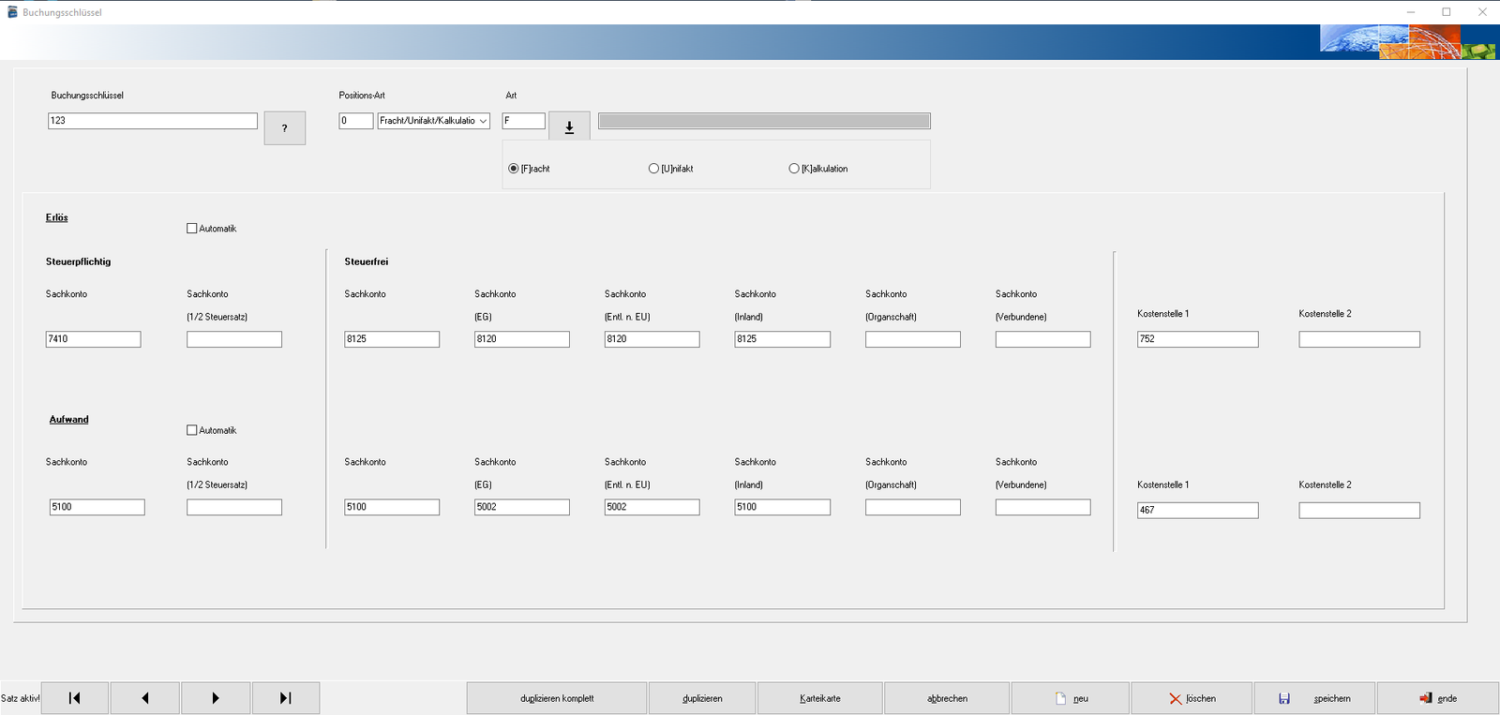Go to the next record

[216, 698]
